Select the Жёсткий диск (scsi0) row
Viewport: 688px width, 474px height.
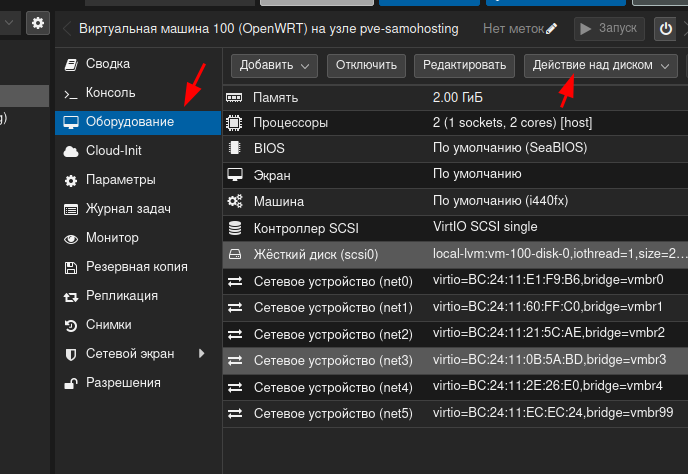tap(455, 255)
